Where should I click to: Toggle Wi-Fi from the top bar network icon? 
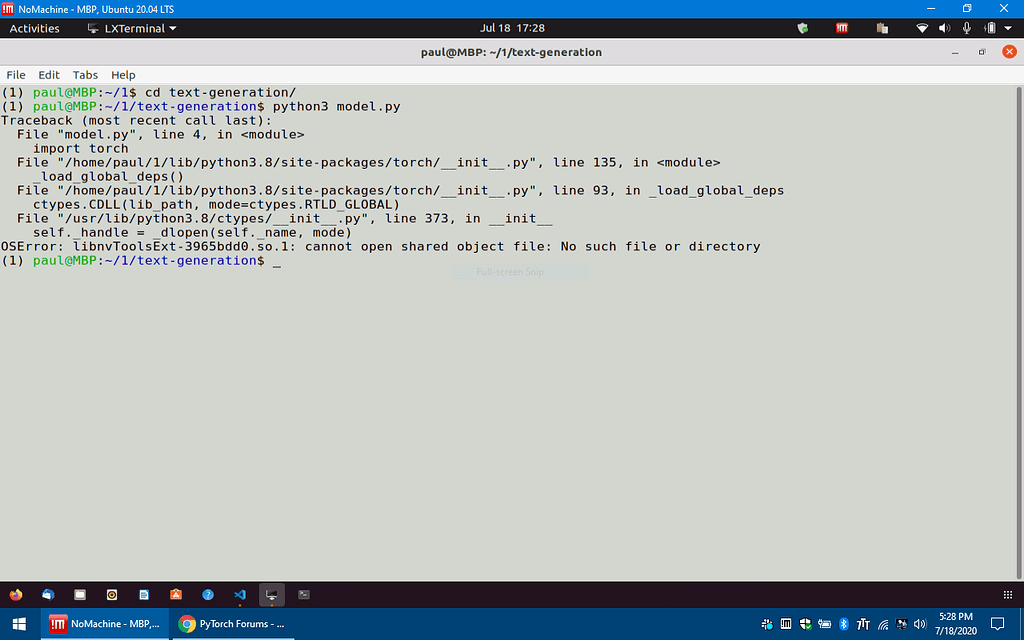pyautogui.click(x=922, y=28)
